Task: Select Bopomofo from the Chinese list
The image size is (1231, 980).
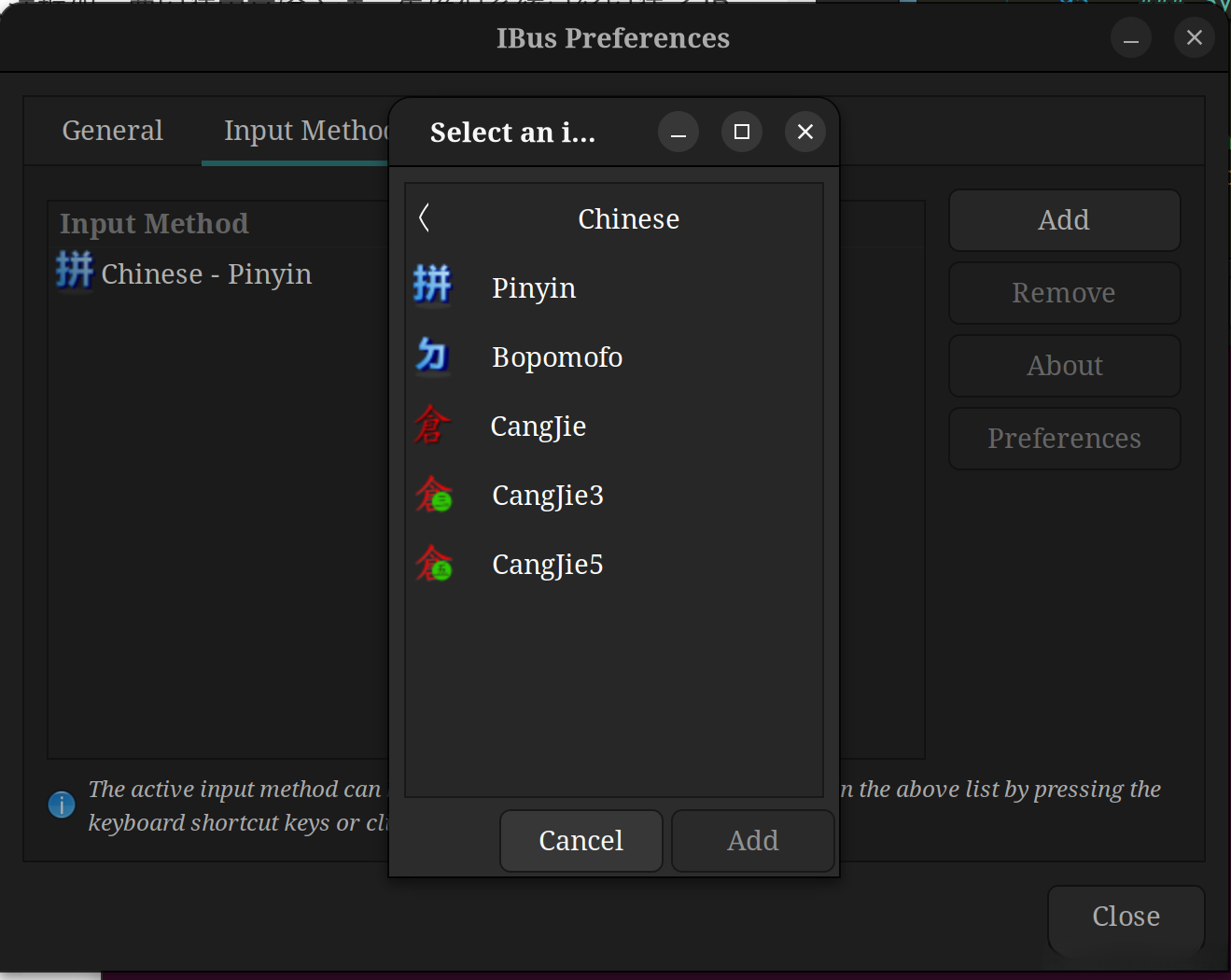Action: [557, 357]
